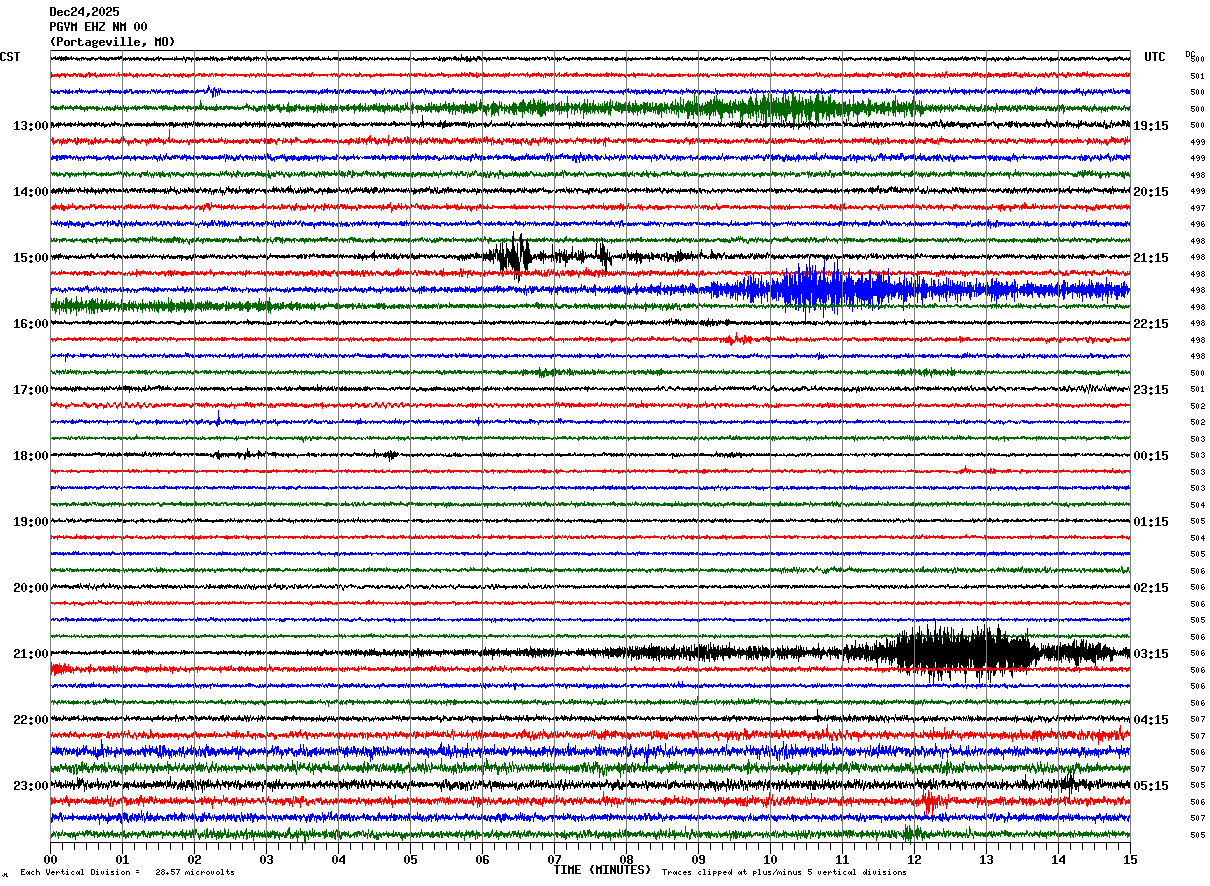
Task: Select the 14:00 CST time label
Action: 30,192
